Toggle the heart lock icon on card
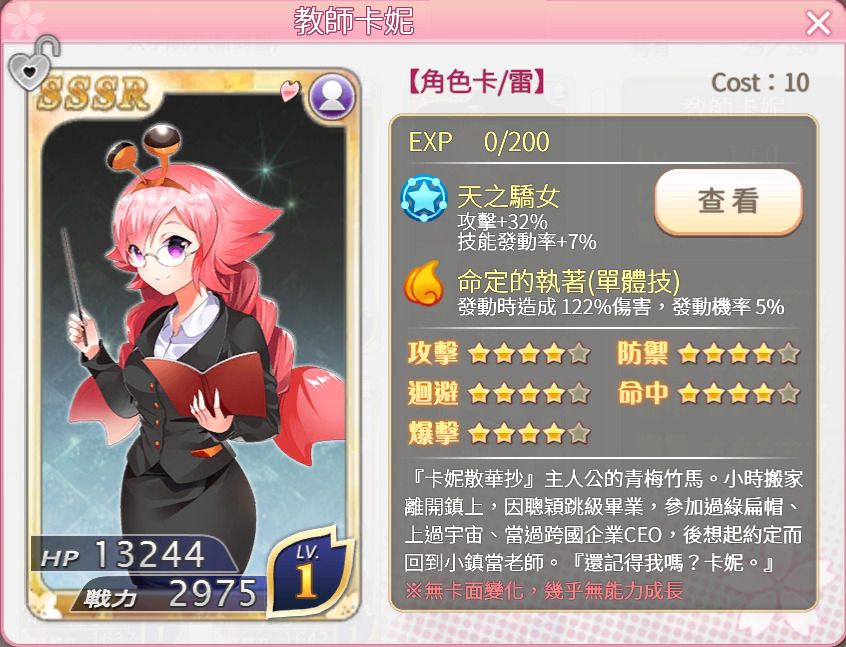 [x=32, y=64]
